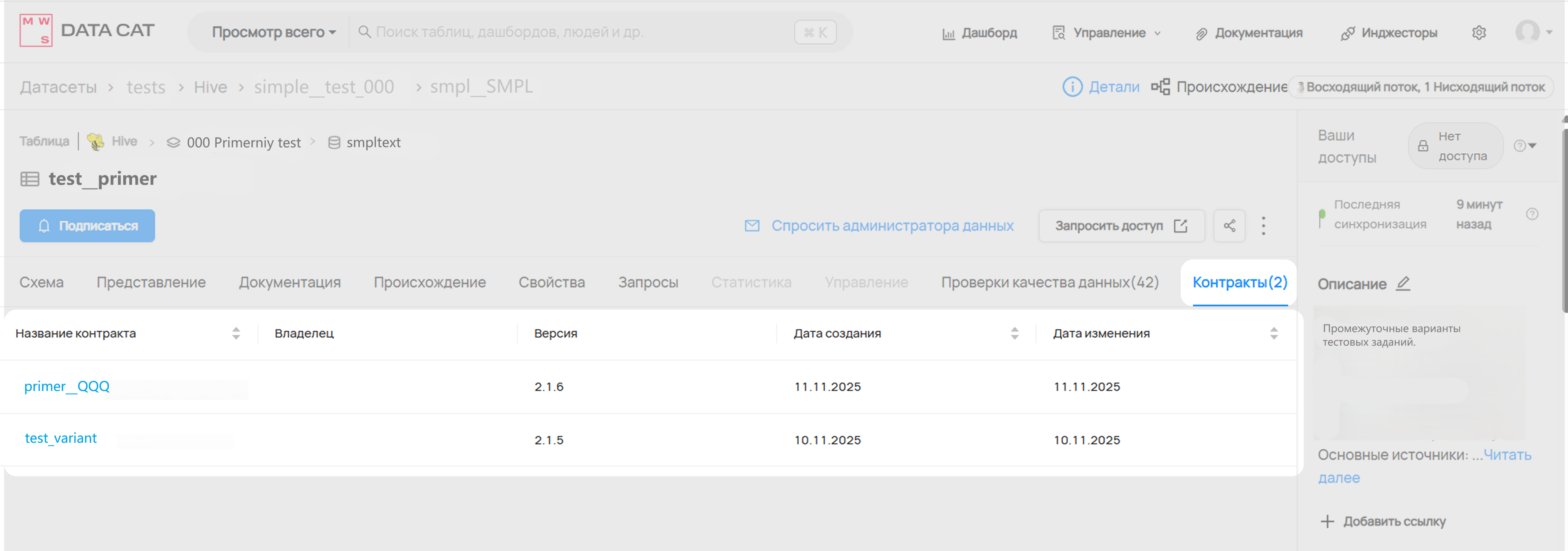The width and height of the screenshot is (1568, 551).
Task: Click the Детали info icon
Action: (x=1072, y=87)
